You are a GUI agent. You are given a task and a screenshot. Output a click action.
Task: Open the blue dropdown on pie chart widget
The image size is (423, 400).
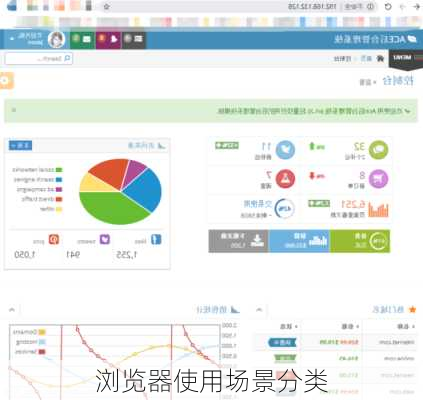click(x=20, y=146)
